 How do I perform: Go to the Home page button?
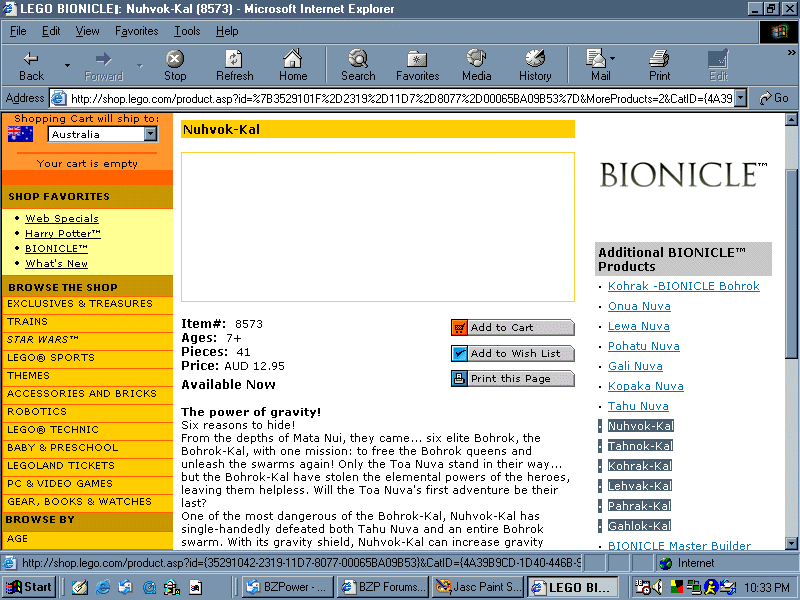(x=293, y=66)
